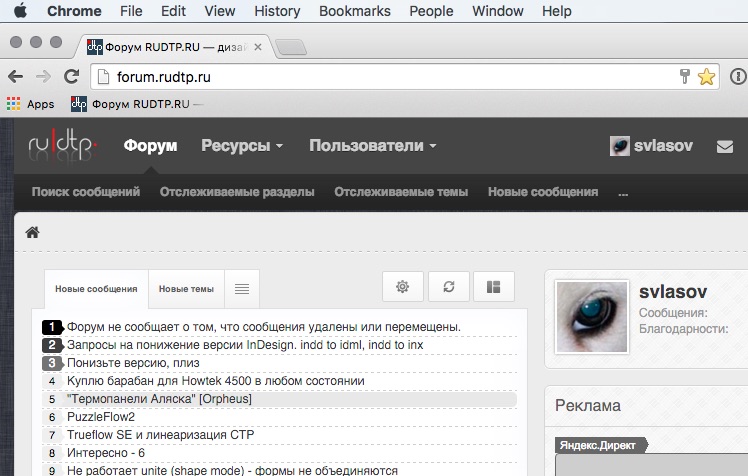Click the small avatar beside svlasov
Screen dimensions: 748x476
coord(620,146)
